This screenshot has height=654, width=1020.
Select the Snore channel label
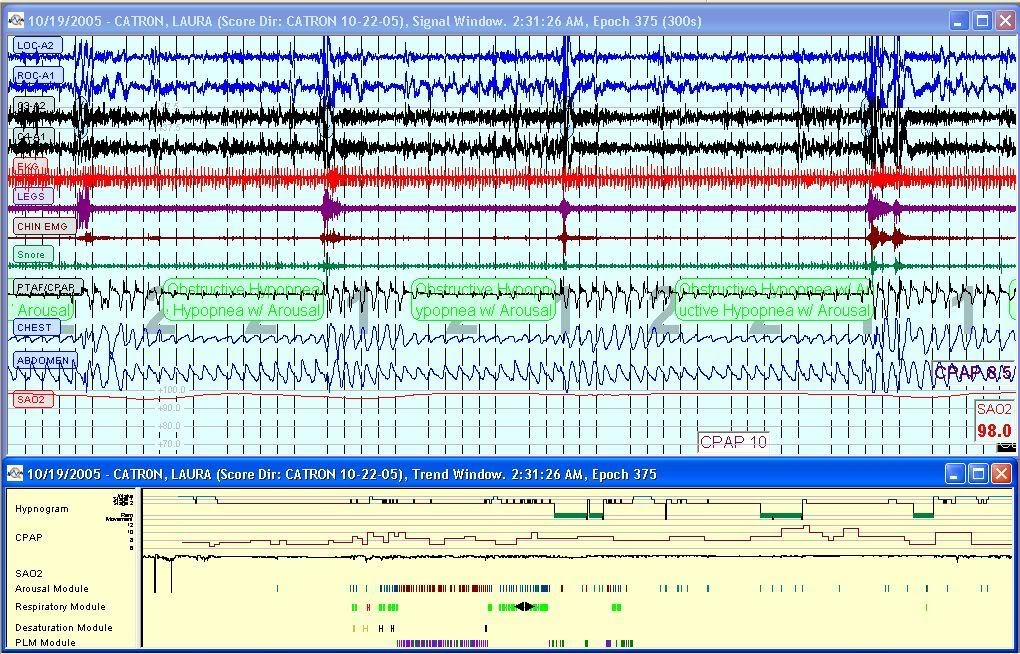(x=31, y=255)
